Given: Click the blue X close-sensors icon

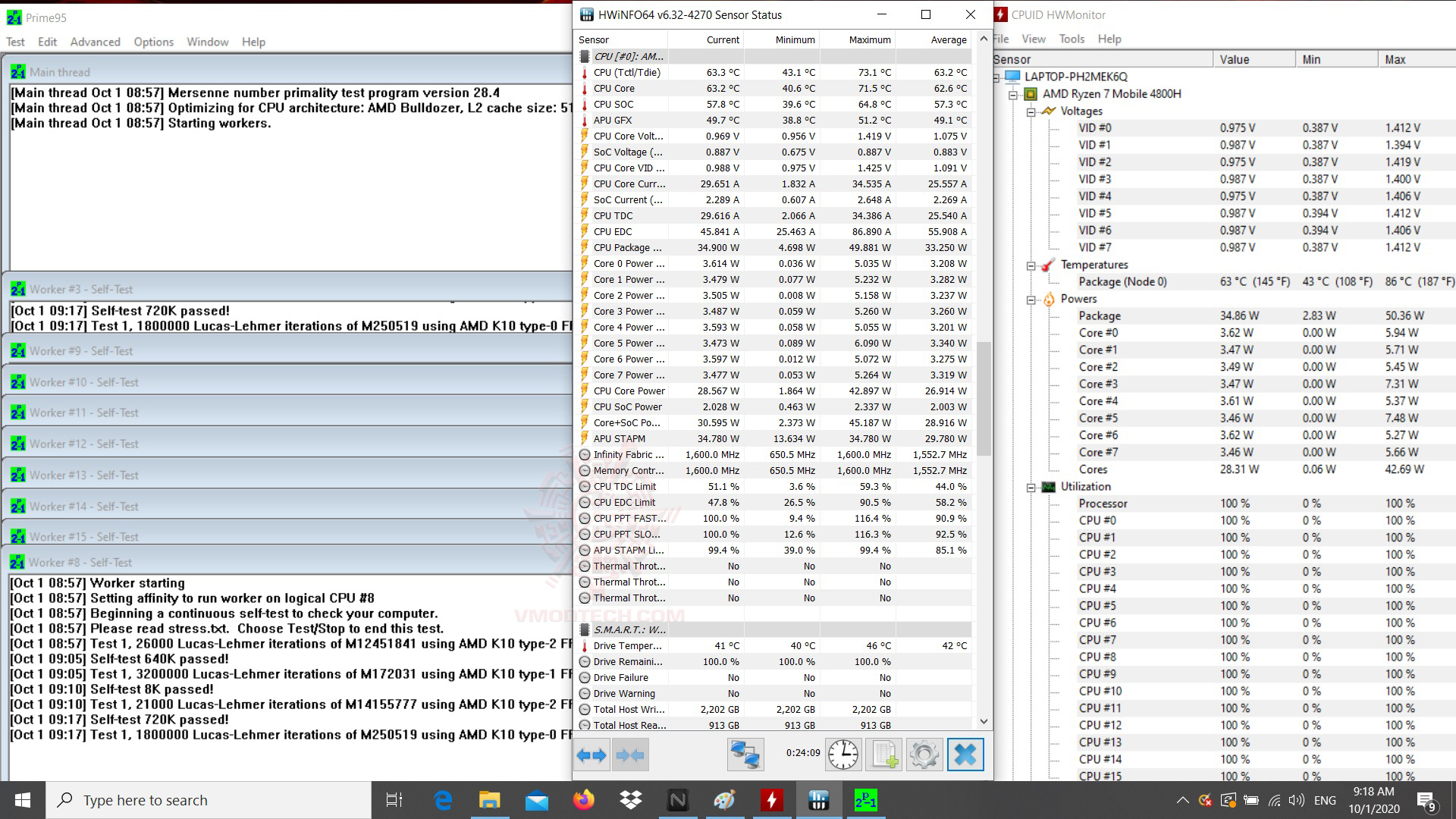Looking at the screenshot, I should click(965, 755).
